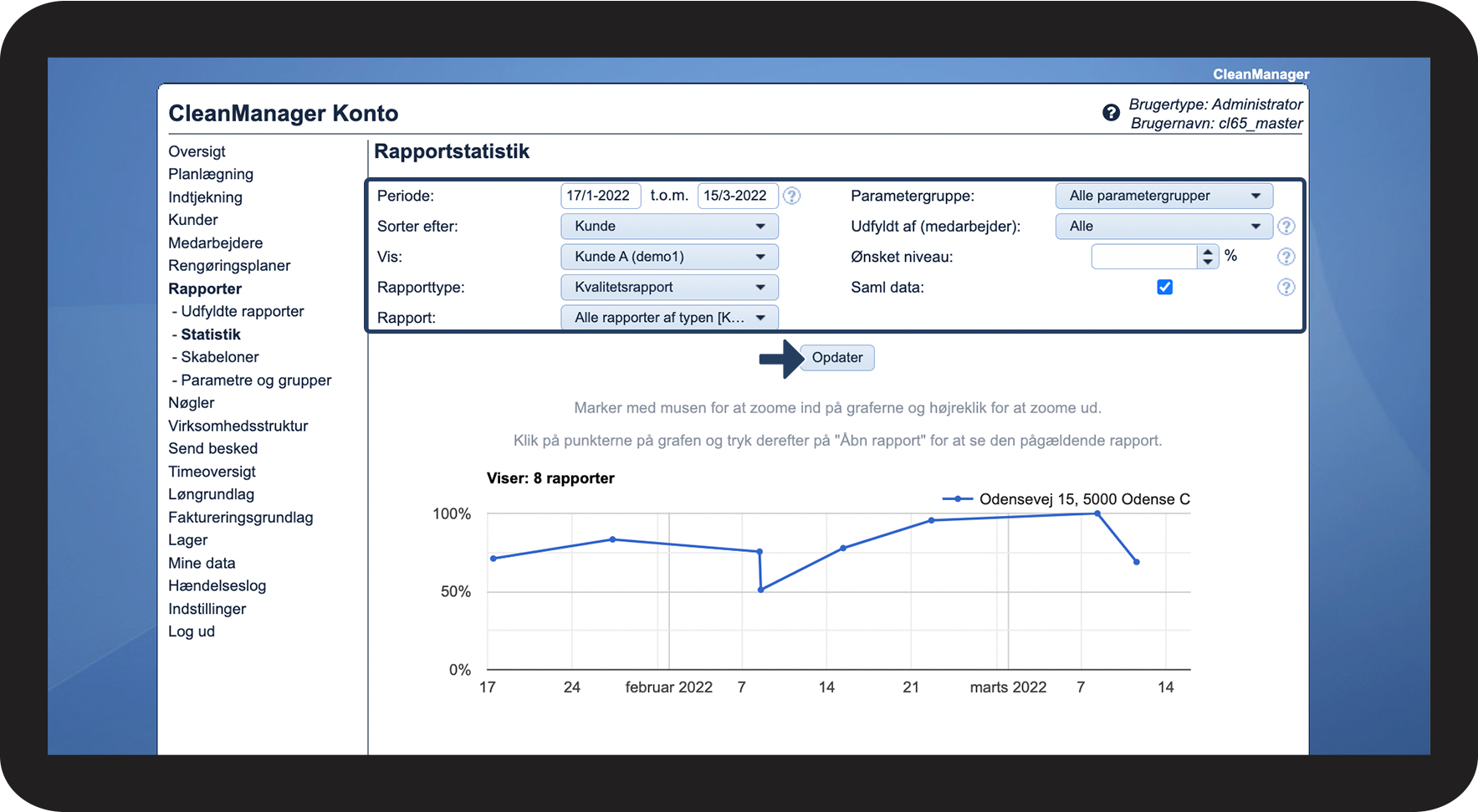The height and width of the screenshot is (812, 1478).
Task: Click help icon for Ønsket niveau
Action: pos(1286,257)
